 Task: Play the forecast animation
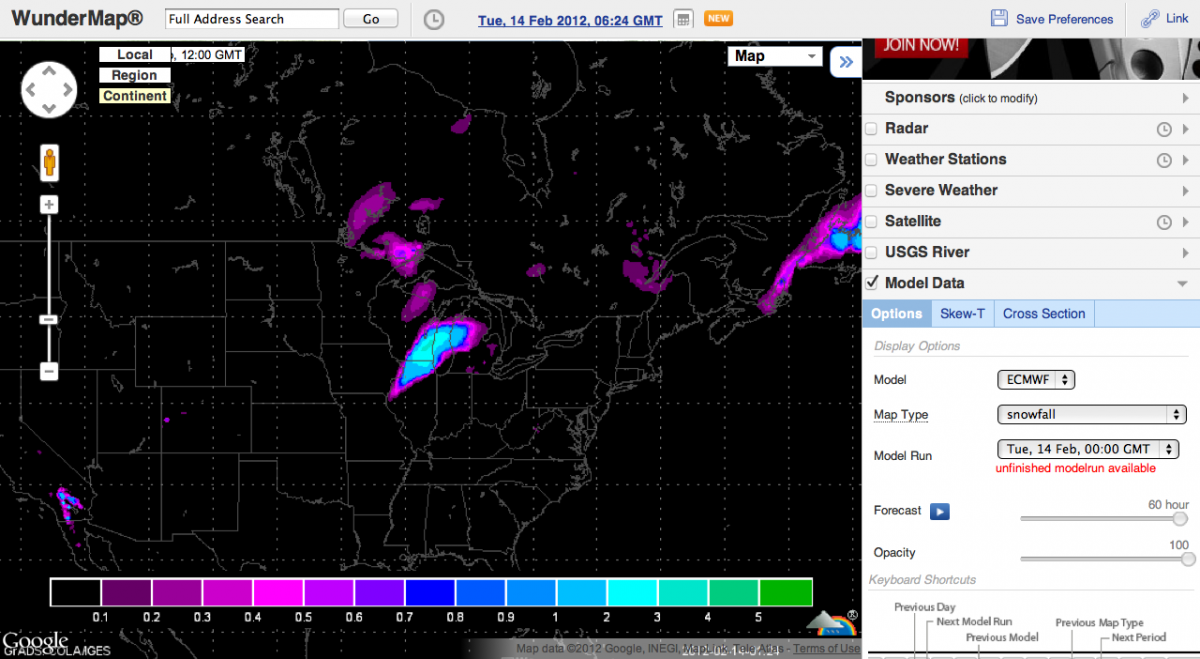(x=939, y=511)
